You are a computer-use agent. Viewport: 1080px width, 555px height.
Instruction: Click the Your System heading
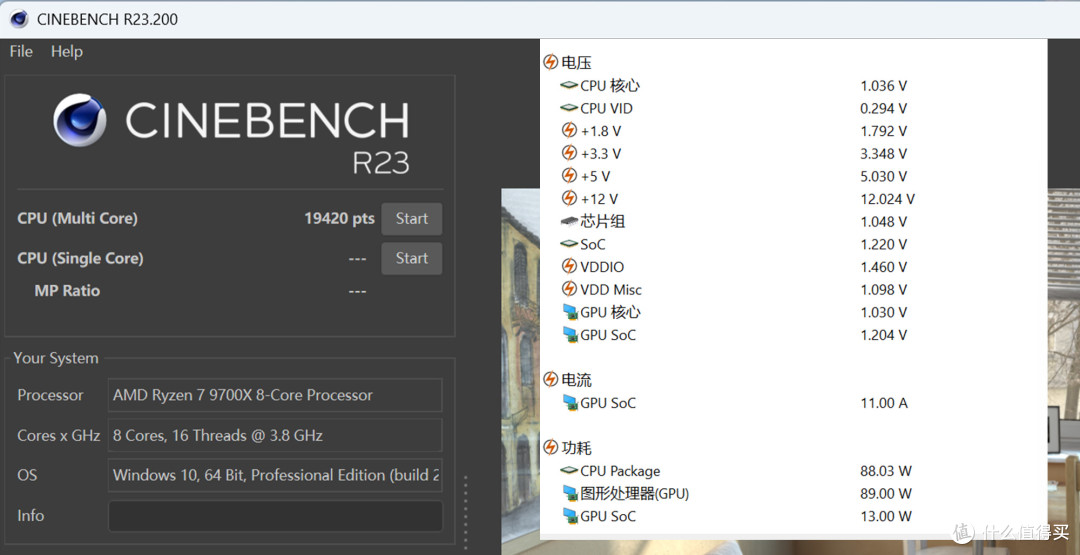point(56,358)
